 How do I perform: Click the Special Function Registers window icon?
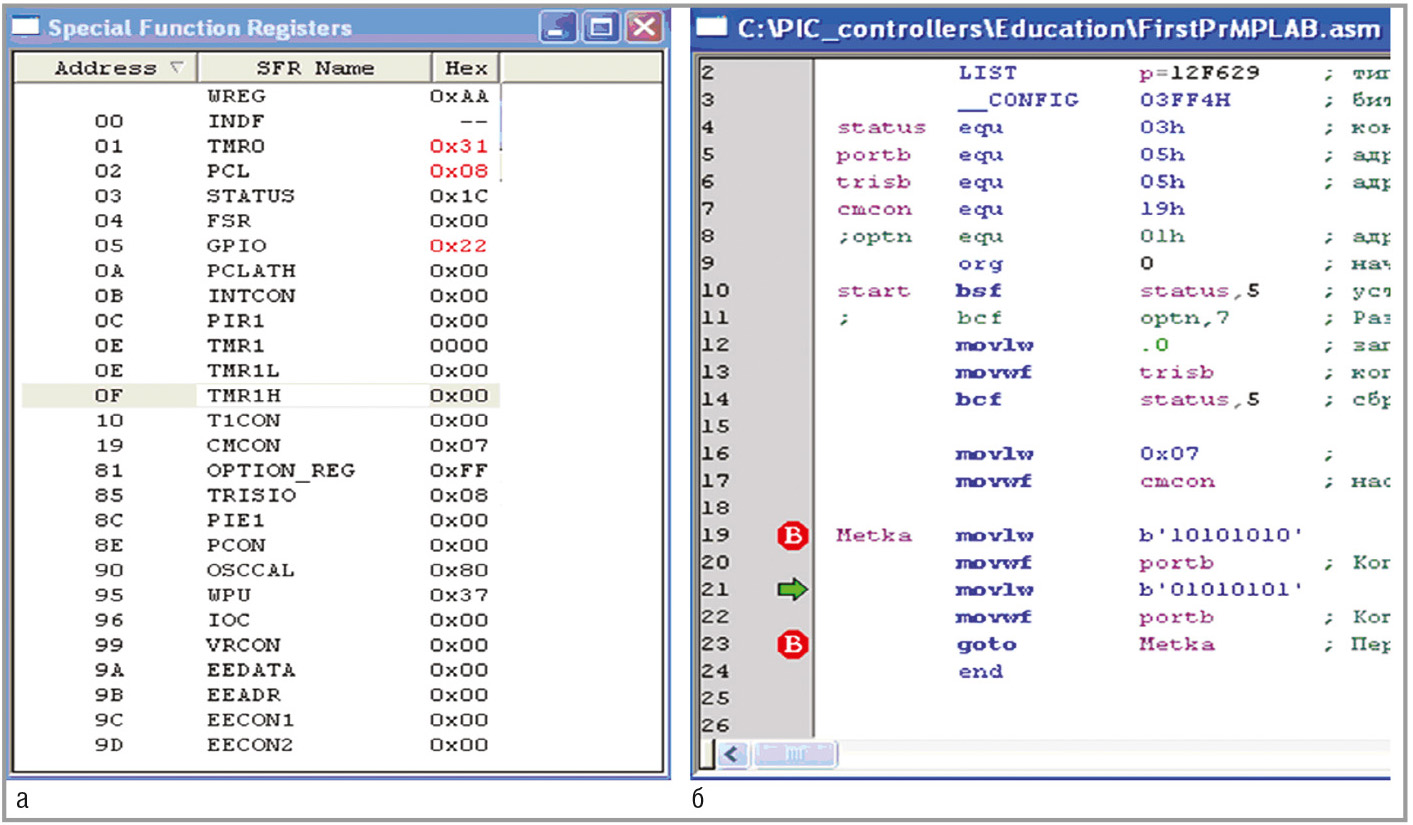pos(28,27)
